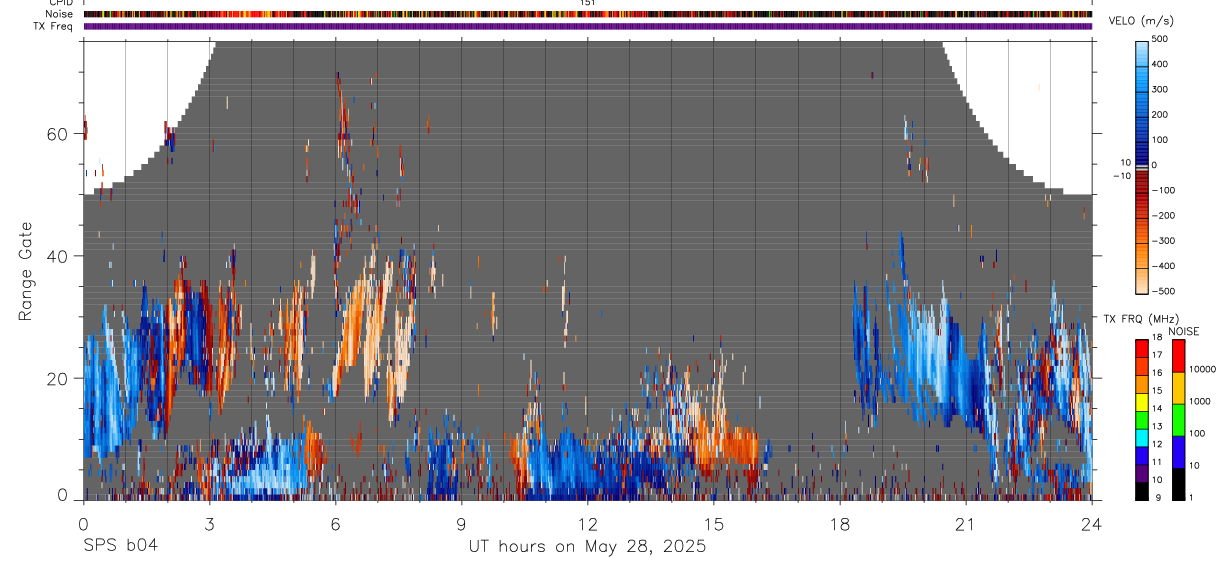Screen dimensions: 1228x567
Task: Click the purple TX Freq strip above the plot
Action: coord(587,26)
